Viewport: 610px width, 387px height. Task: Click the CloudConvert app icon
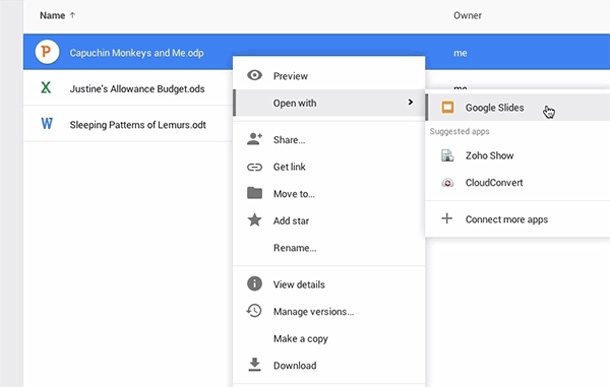pos(447,182)
